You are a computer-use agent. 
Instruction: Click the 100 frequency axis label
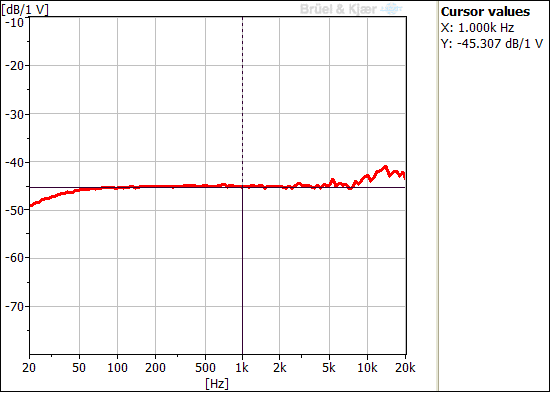(x=117, y=368)
